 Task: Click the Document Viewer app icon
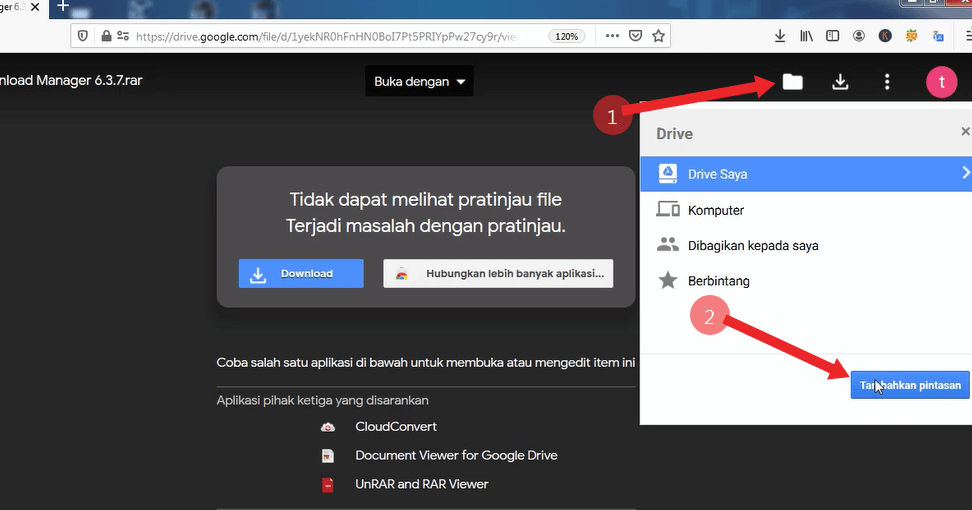(x=328, y=455)
